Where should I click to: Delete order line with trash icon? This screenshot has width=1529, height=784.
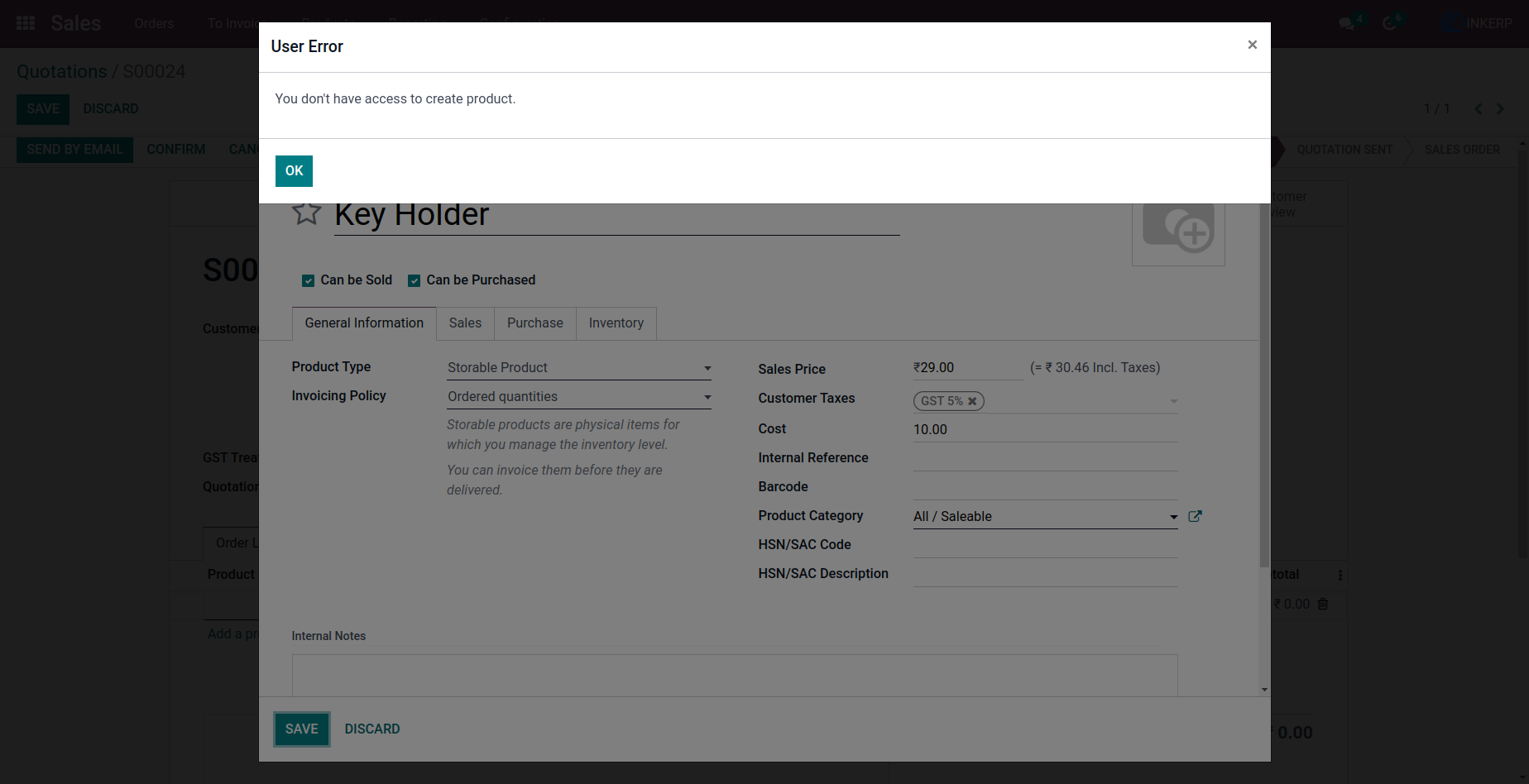pyautogui.click(x=1323, y=605)
